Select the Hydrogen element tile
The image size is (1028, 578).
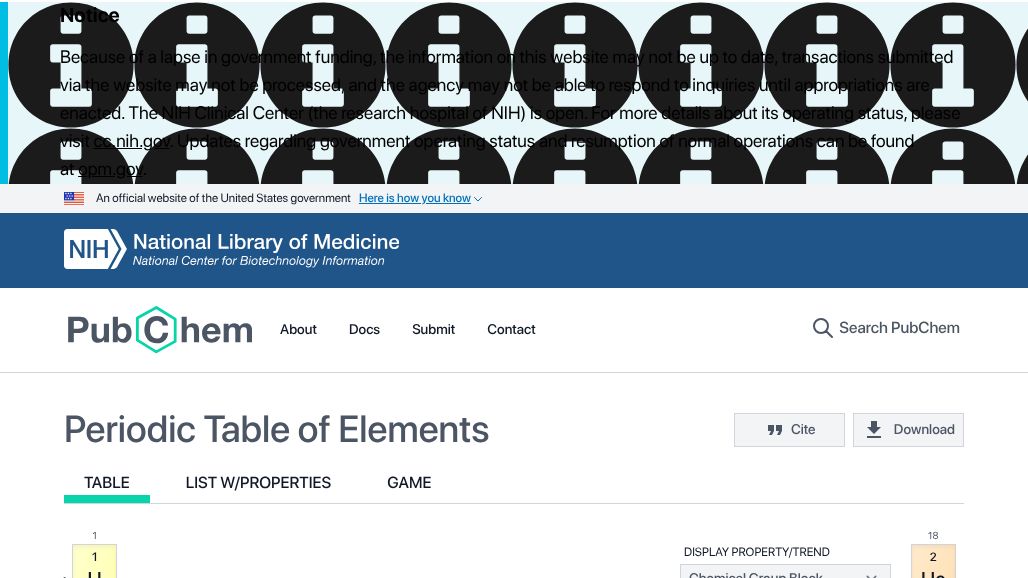95,561
